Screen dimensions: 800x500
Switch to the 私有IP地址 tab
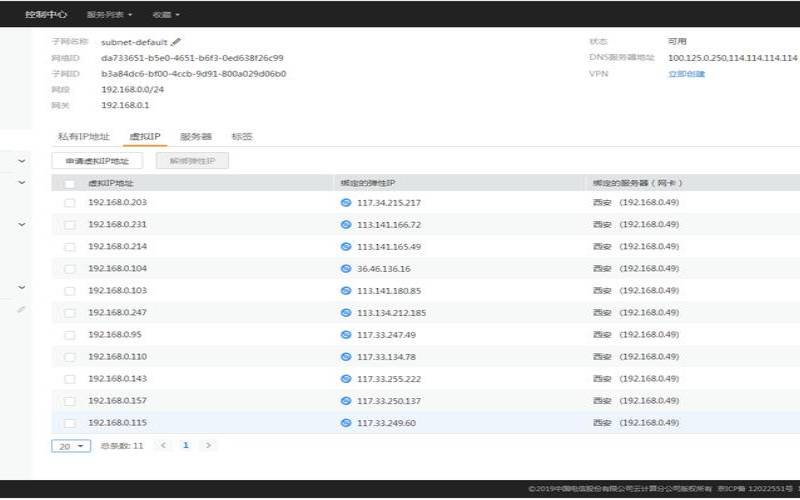coord(82,136)
